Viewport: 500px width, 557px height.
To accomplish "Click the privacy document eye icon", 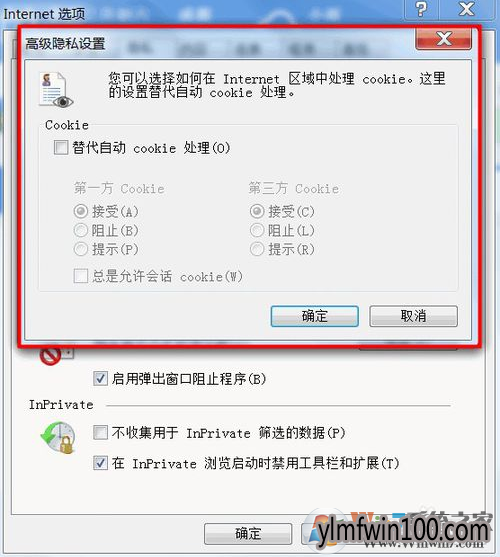I will click(56, 90).
